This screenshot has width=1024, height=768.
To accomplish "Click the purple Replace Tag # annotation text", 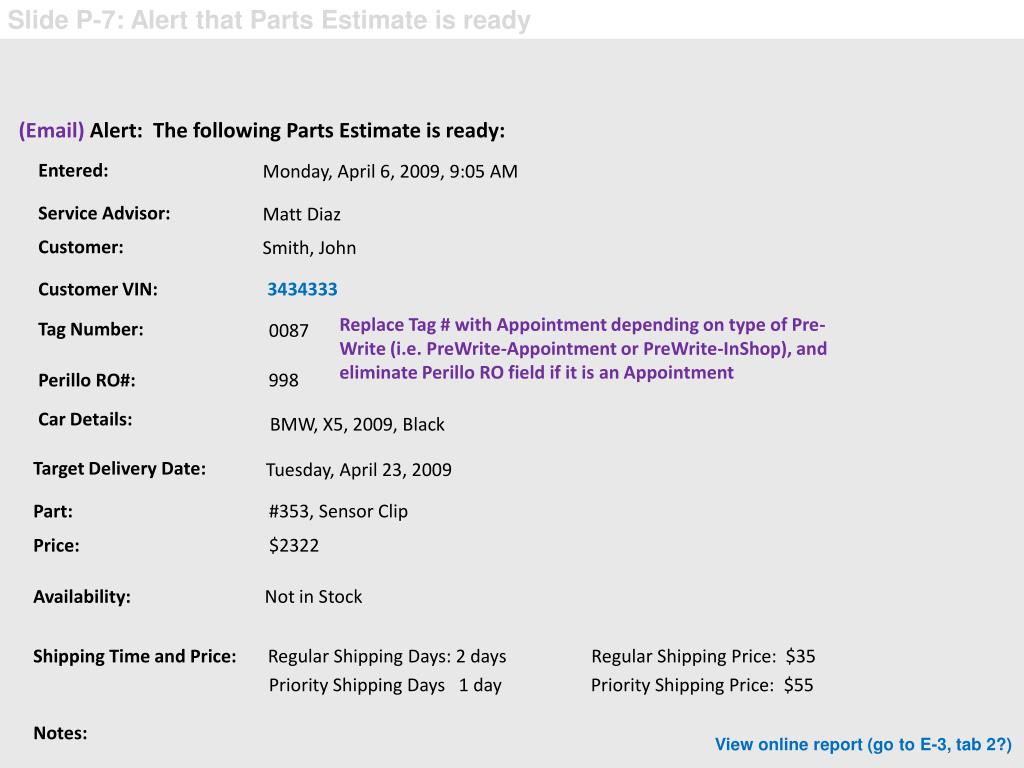I will 583,349.
